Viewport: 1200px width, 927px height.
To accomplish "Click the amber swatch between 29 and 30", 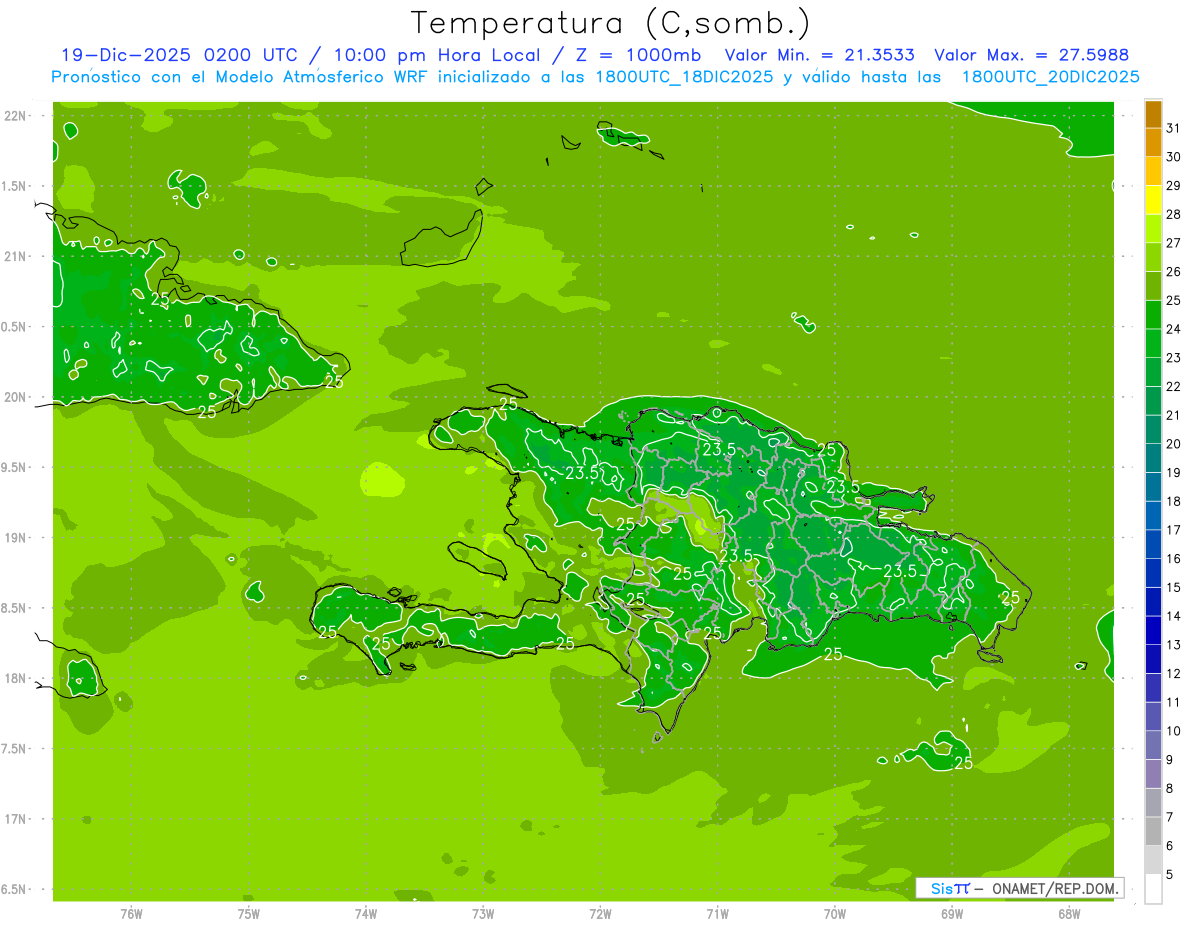I will click(x=1153, y=171).
